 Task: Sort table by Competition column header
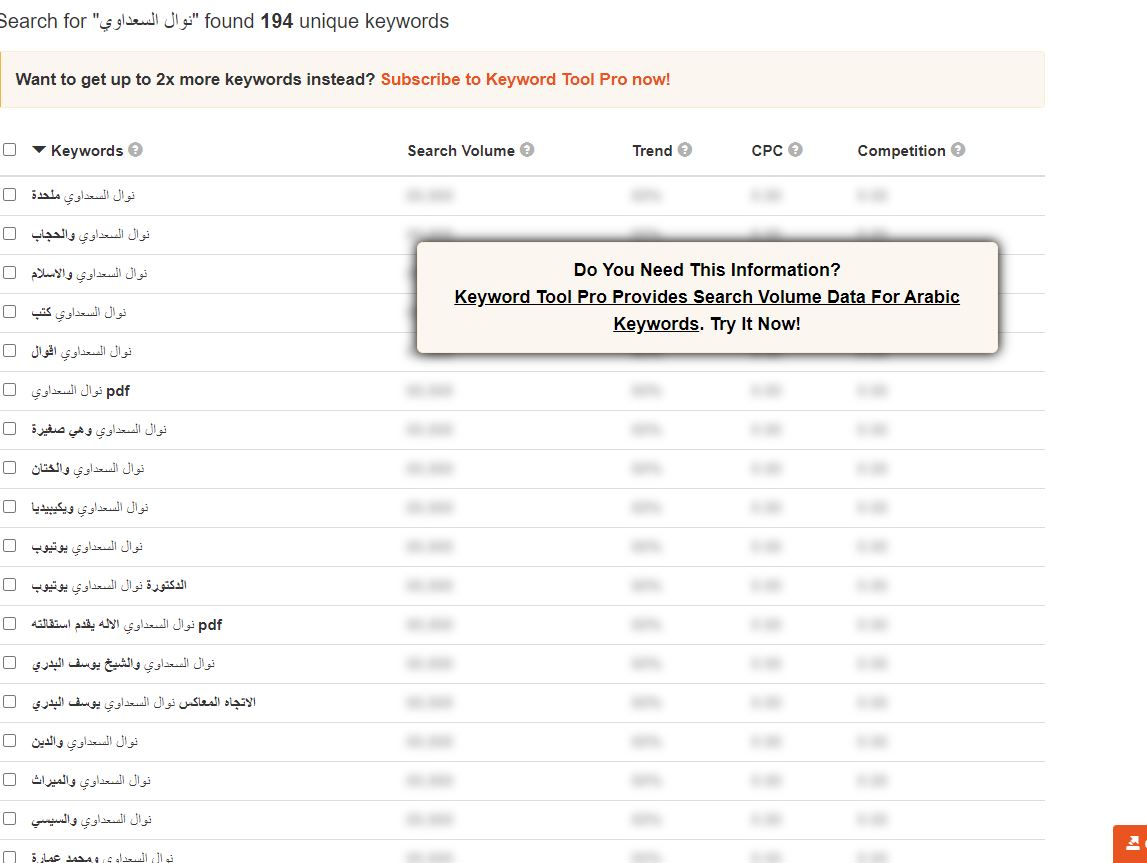click(x=901, y=151)
